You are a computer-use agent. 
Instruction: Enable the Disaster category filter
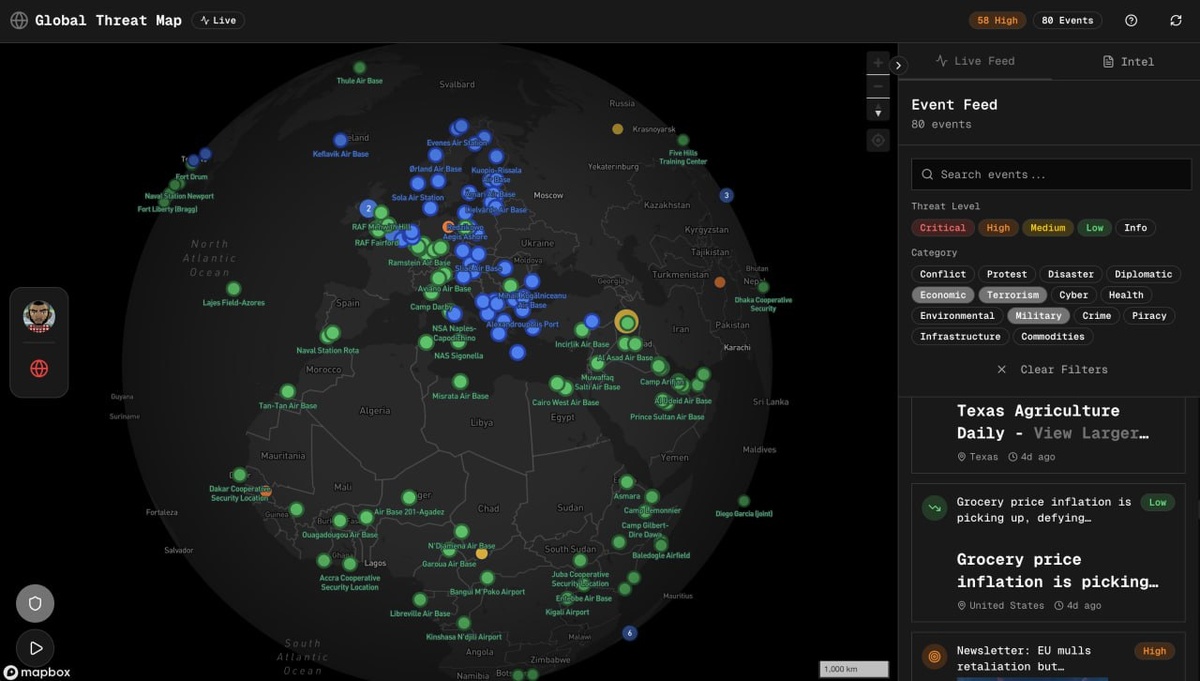tap(1070, 274)
